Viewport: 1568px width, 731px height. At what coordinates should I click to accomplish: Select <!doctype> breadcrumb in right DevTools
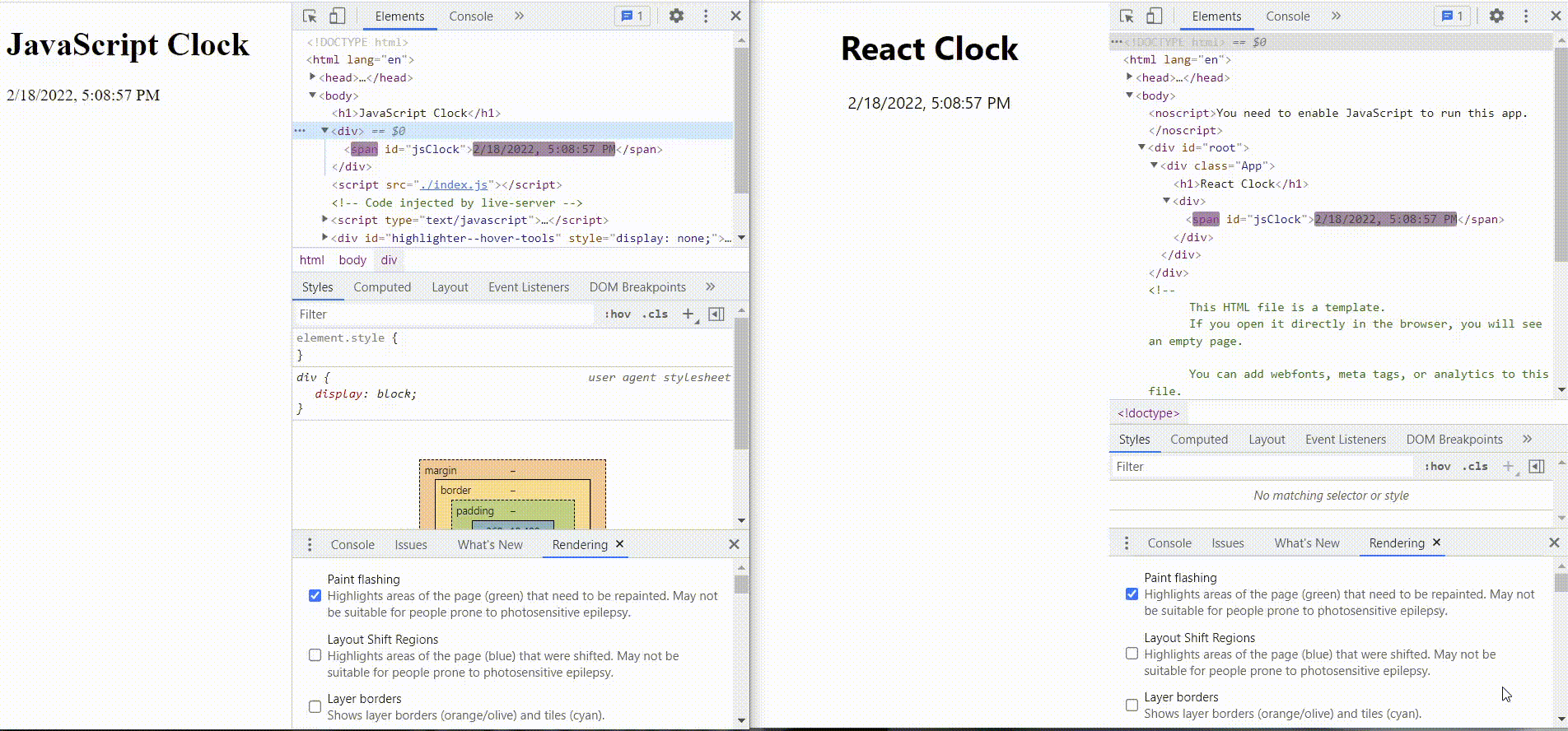tap(1148, 412)
